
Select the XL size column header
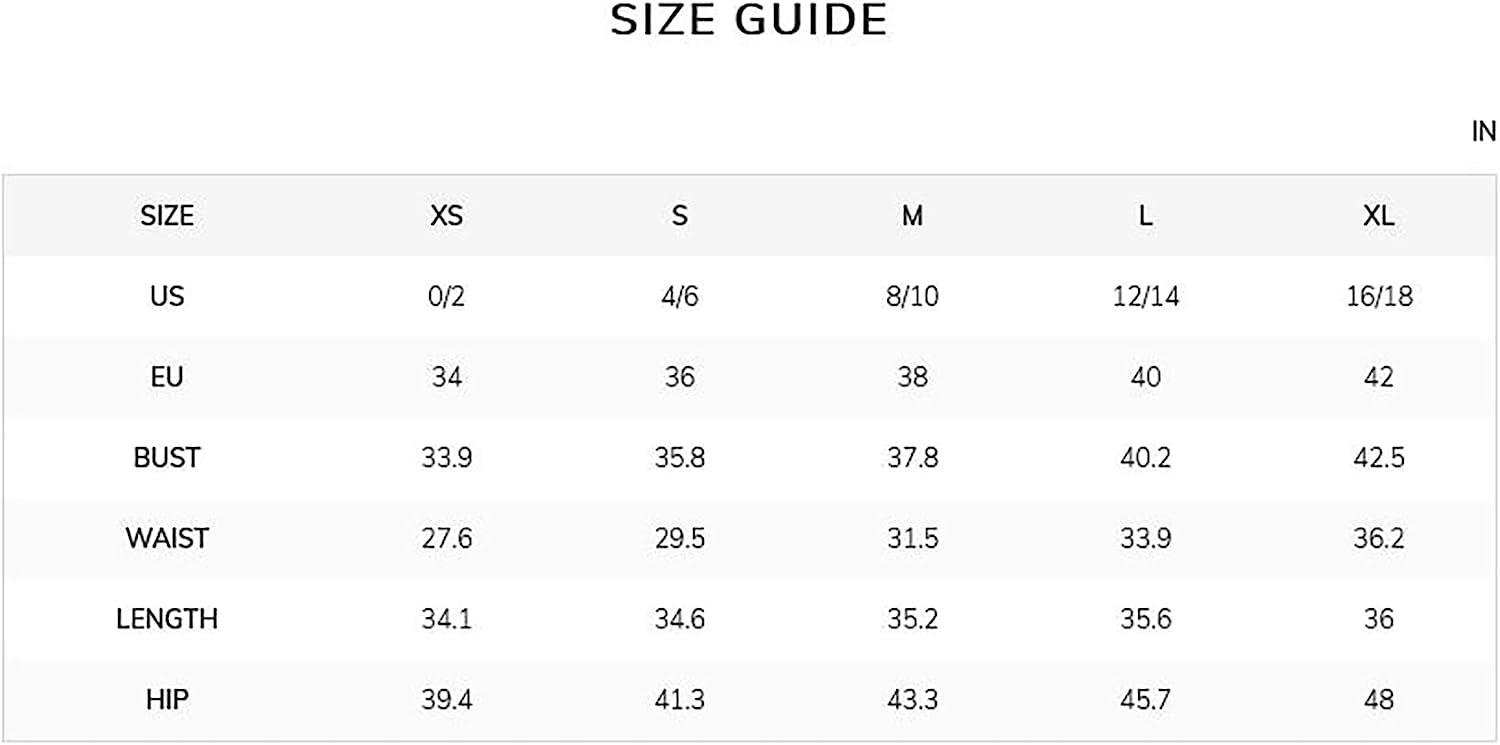[1378, 216]
